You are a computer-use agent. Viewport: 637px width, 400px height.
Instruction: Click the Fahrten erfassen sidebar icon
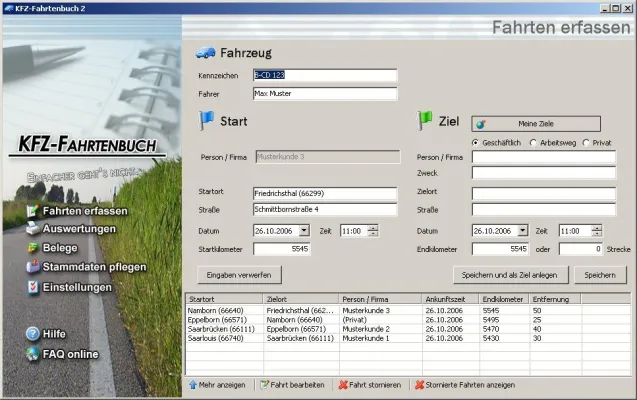pyautogui.click(x=32, y=211)
